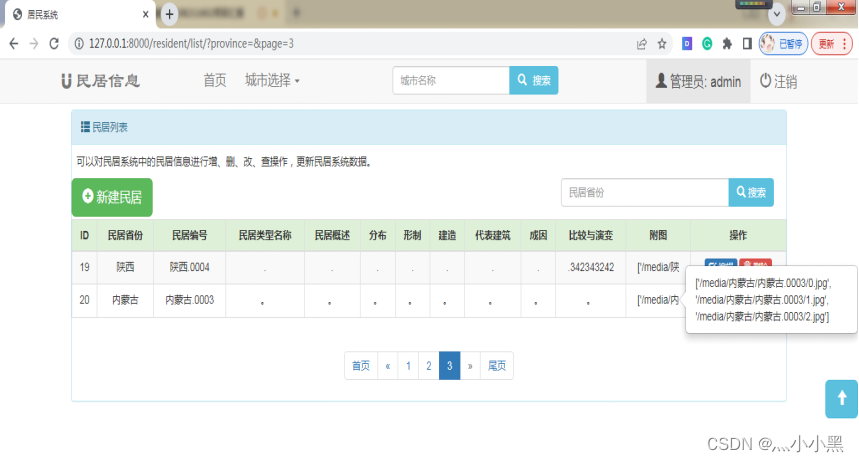Screen dimensions: 859x462
Task: Click the 尾页 pagination link
Action: pyautogui.click(x=497, y=366)
